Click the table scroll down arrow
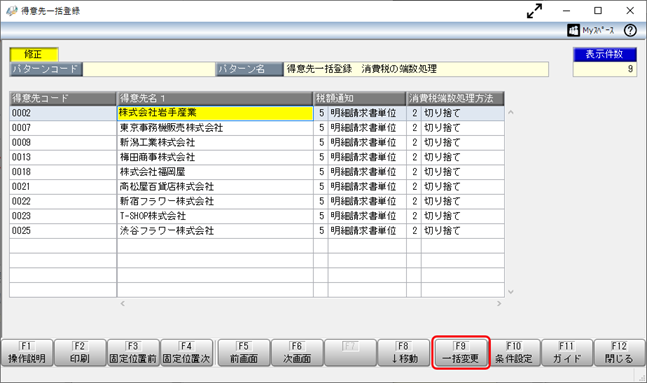647x383 pixels. tap(510, 292)
